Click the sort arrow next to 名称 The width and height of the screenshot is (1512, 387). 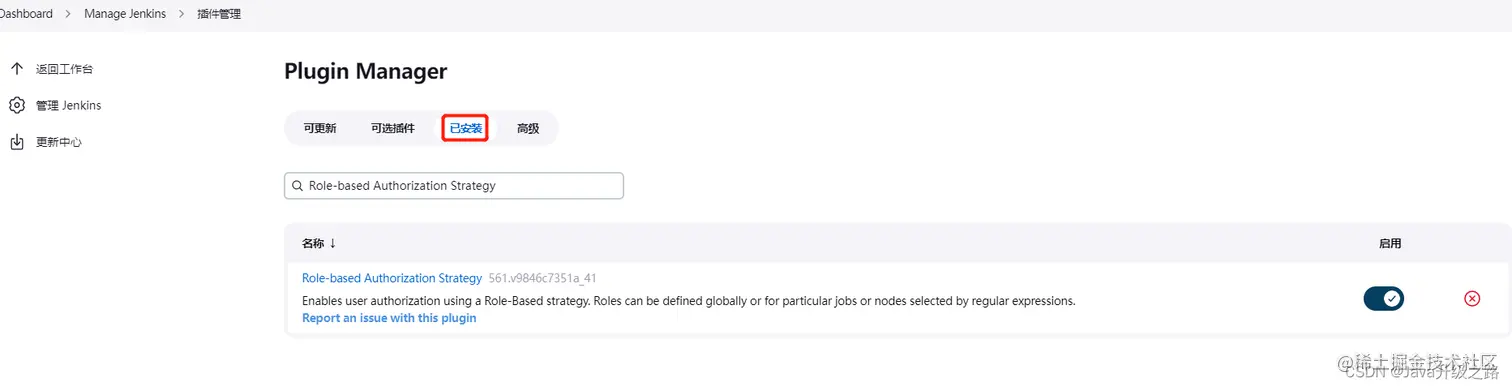pos(333,243)
